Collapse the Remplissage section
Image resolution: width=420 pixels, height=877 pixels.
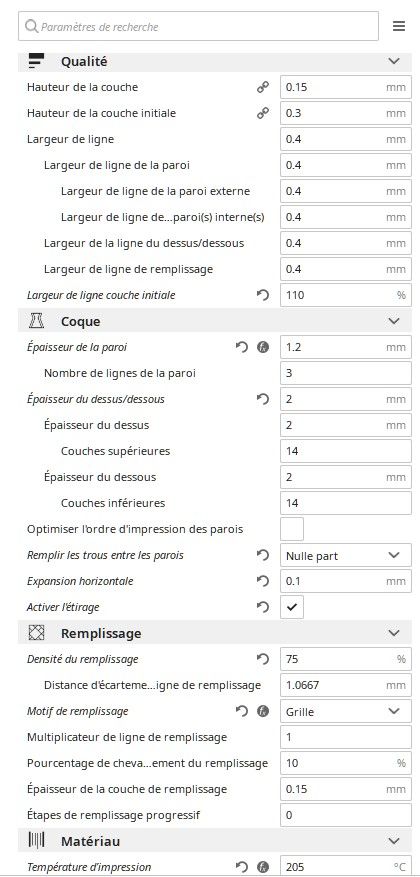[394, 633]
